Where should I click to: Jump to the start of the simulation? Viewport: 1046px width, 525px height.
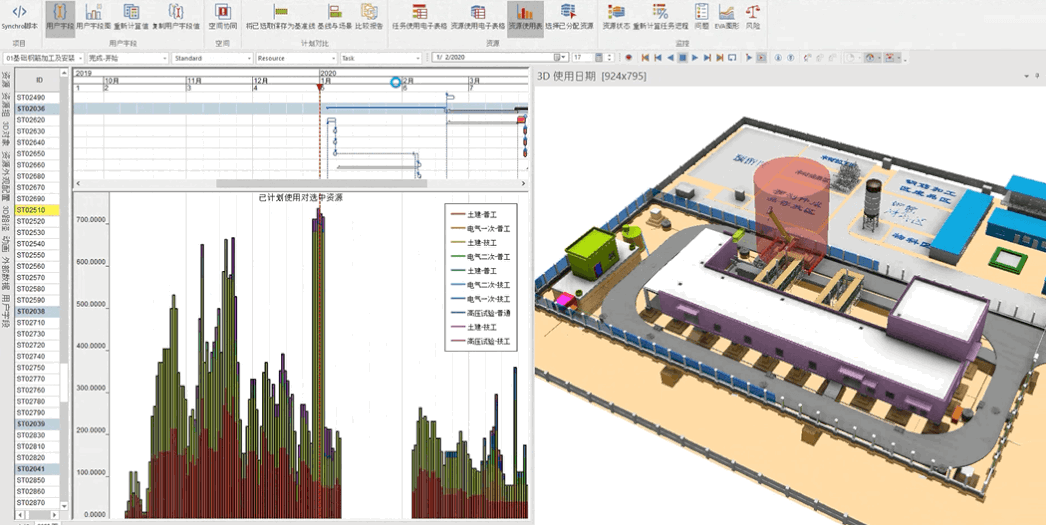645,58
